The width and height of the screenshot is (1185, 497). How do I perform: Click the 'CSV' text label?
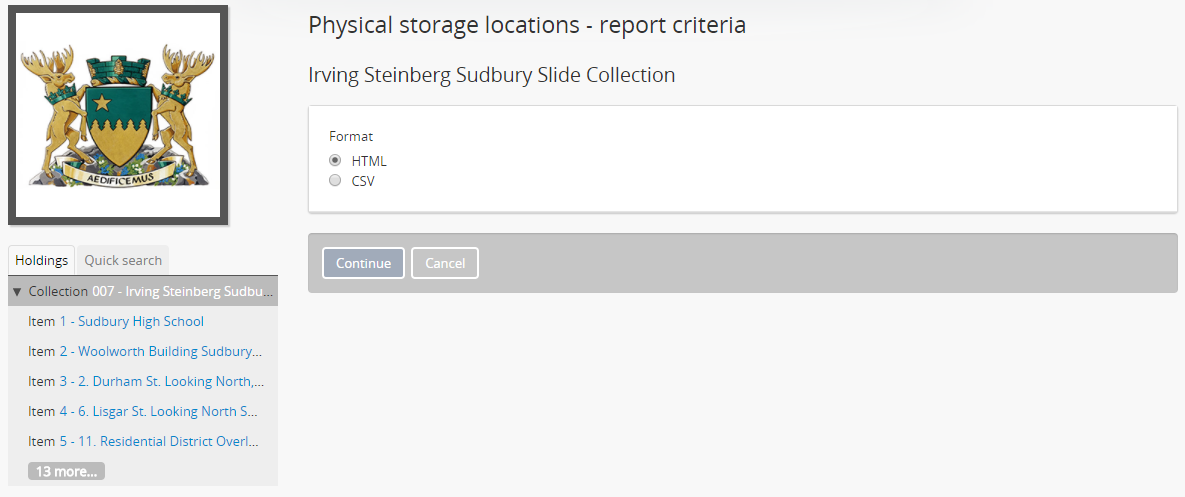363,181
